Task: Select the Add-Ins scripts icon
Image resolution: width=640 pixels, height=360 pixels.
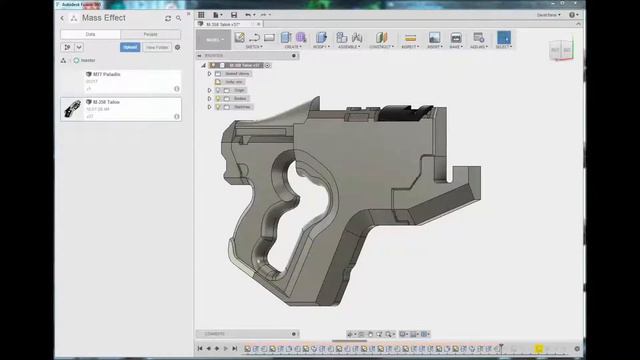Action: 478,38
